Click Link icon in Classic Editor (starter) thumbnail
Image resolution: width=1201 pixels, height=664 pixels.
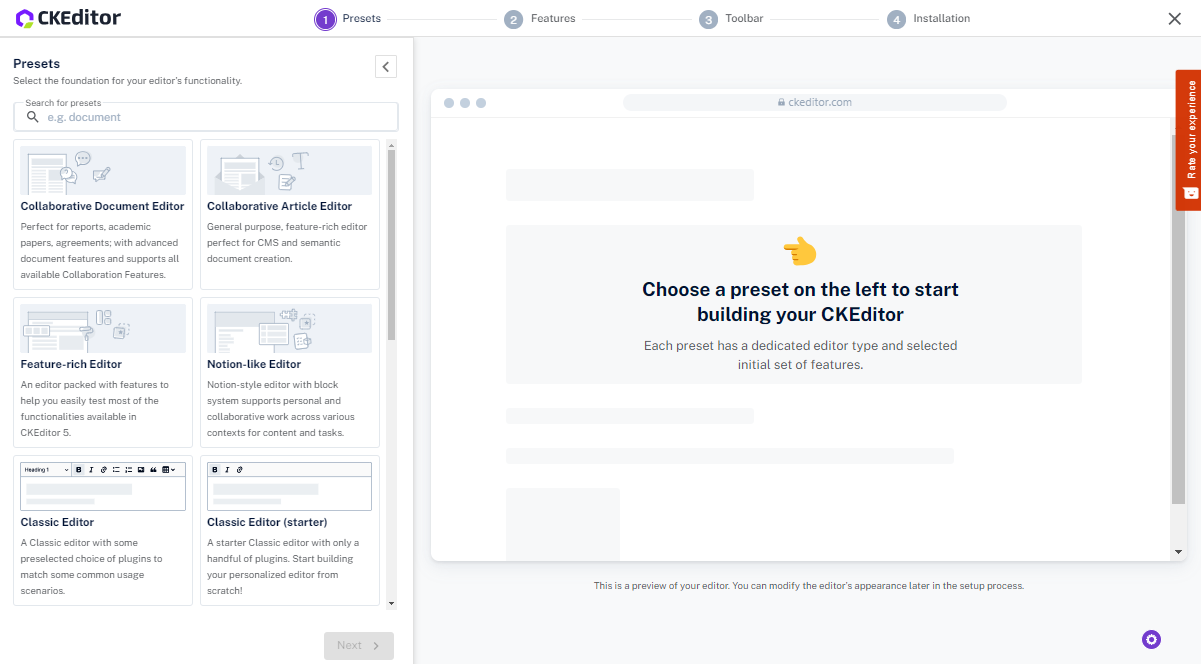(240, 470)
